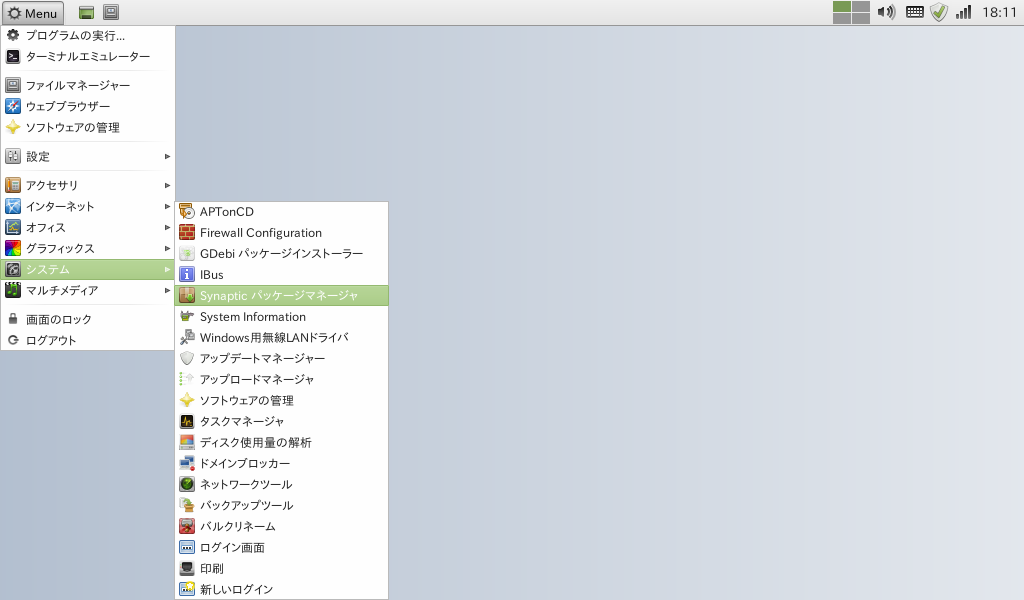
Task: Open the volume speaker icon
Action: tap(886, 12)
